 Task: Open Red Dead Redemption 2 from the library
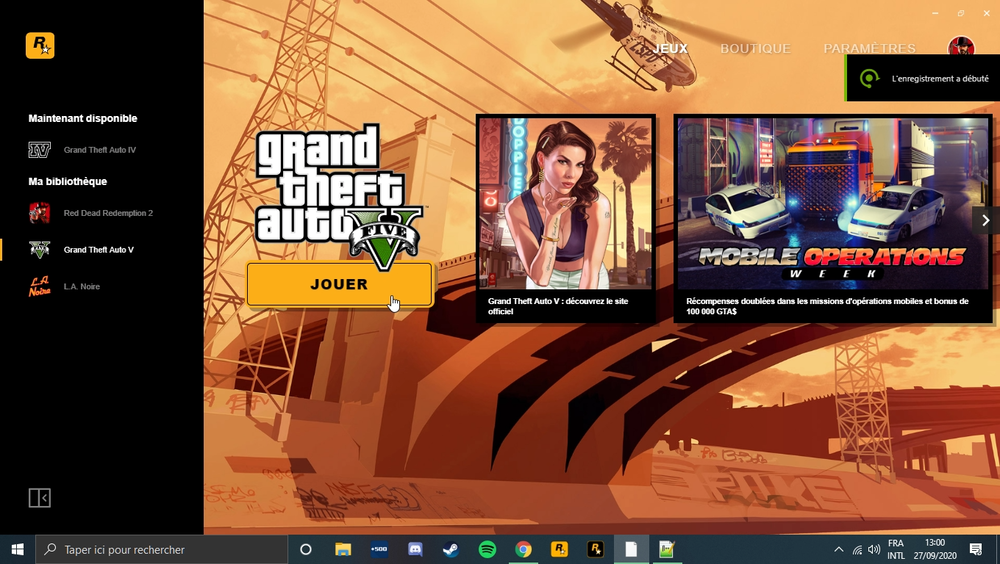coord(90,213)
